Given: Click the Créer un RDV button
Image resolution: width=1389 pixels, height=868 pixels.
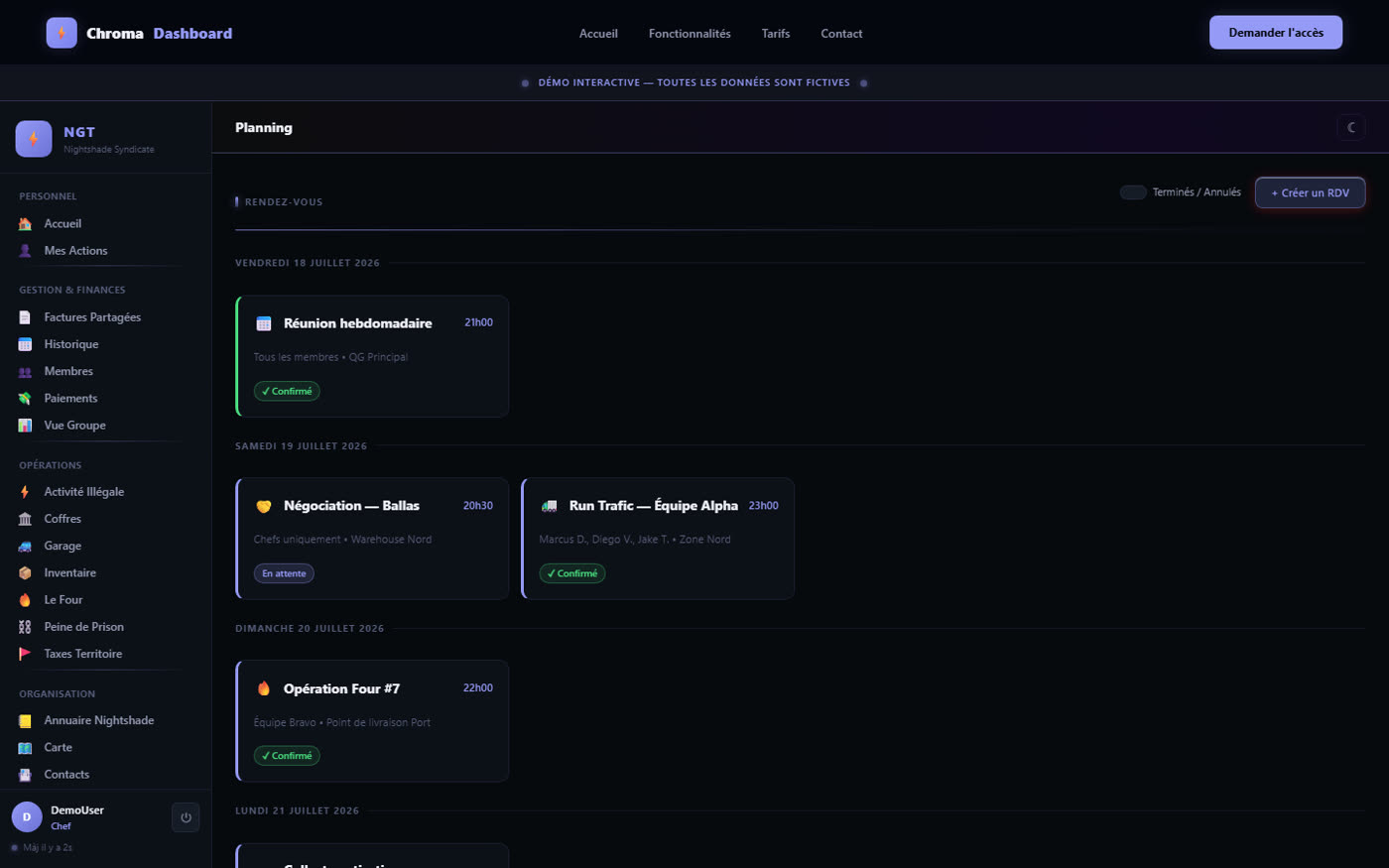Looking at the screenshot, I should pyautogui.click(x=1311, y=192).
